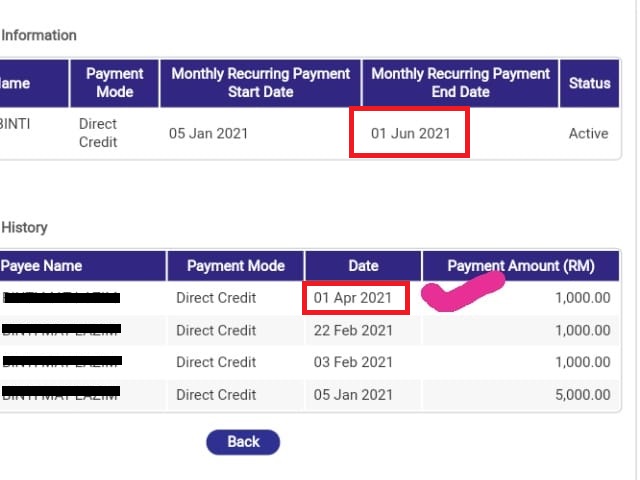Screen dimensions: 640x480
Task: Click the Status column header
Action: tap(589, 83)
